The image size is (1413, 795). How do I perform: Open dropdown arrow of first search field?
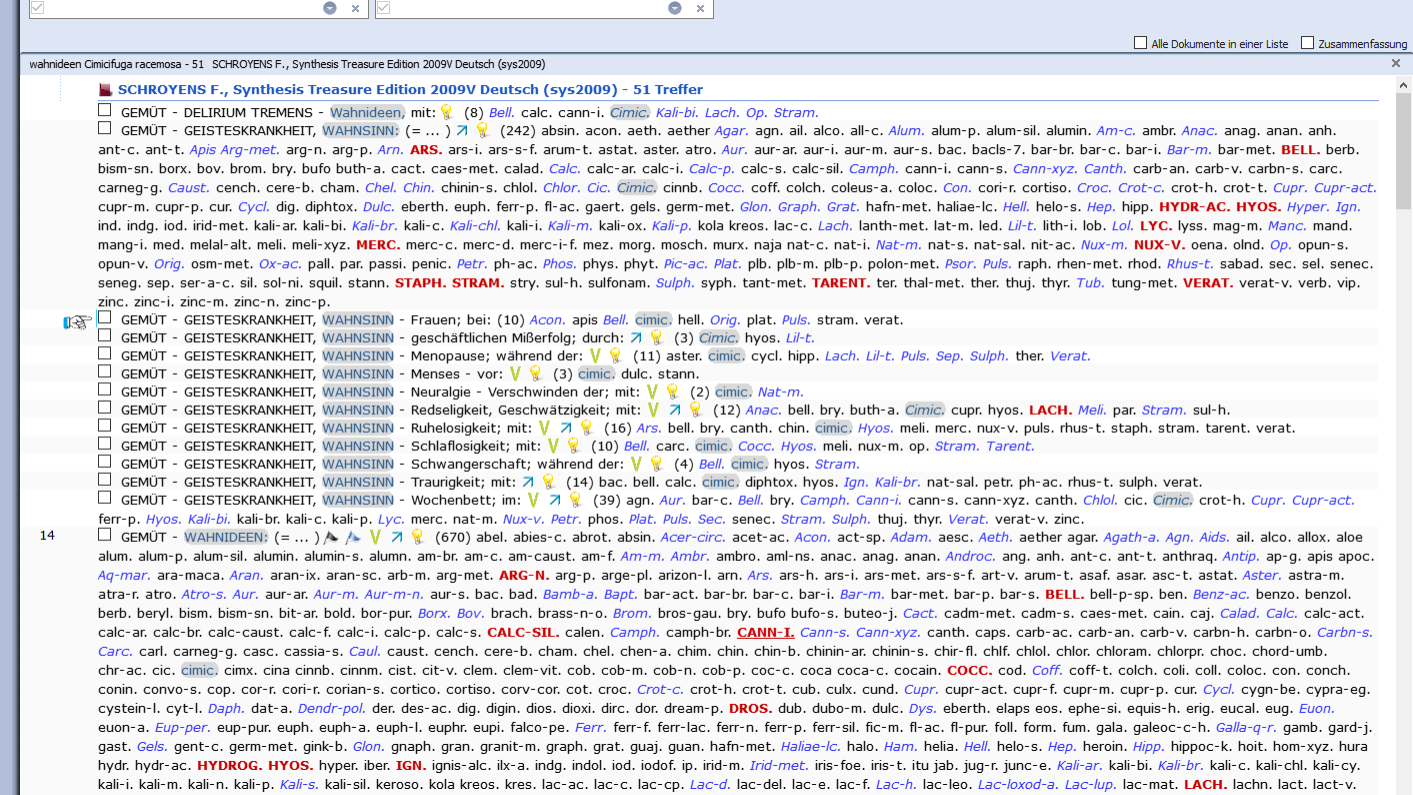[x=330, y=8]
